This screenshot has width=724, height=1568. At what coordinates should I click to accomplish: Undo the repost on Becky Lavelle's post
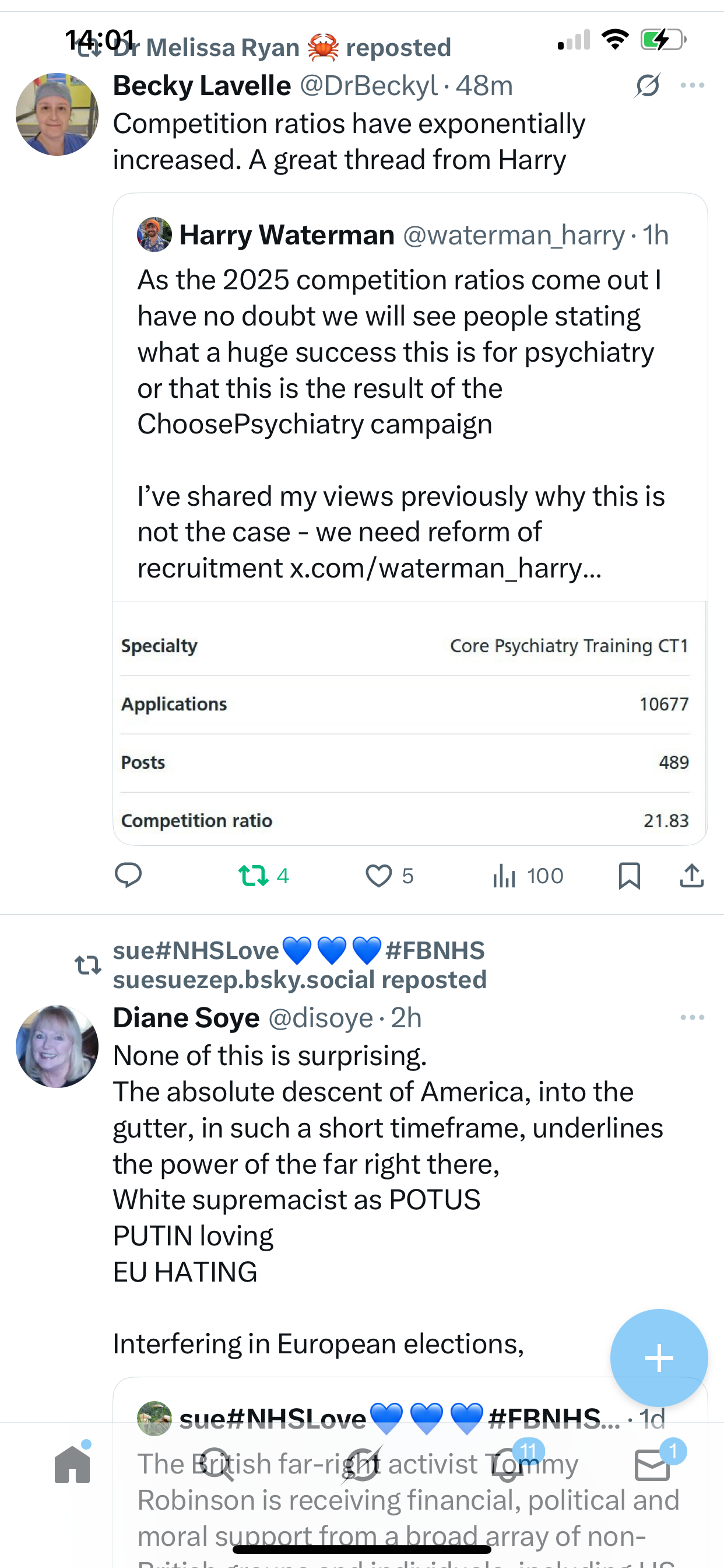pyautogui.click(x=254, y=876)
